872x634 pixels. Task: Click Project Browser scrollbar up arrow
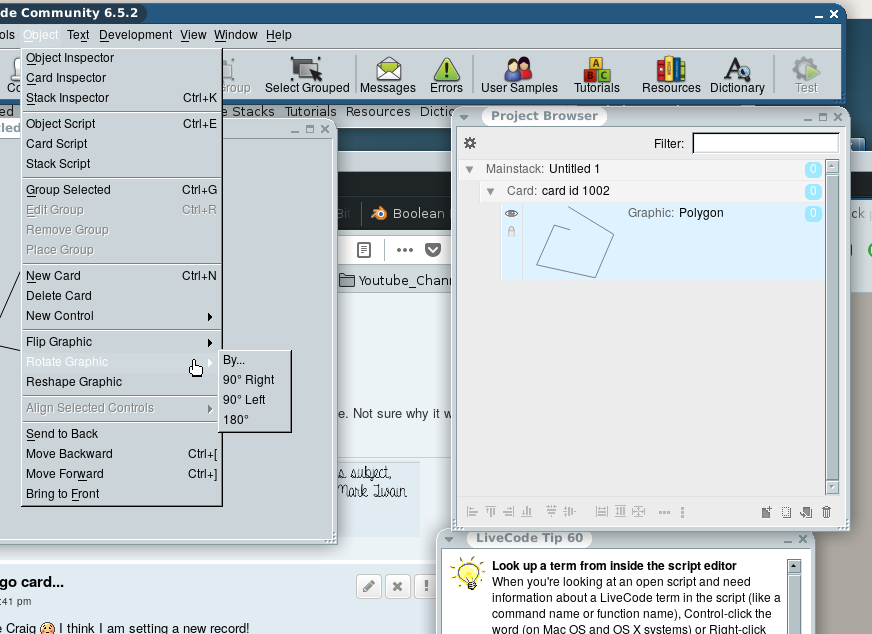click(832, 166)
